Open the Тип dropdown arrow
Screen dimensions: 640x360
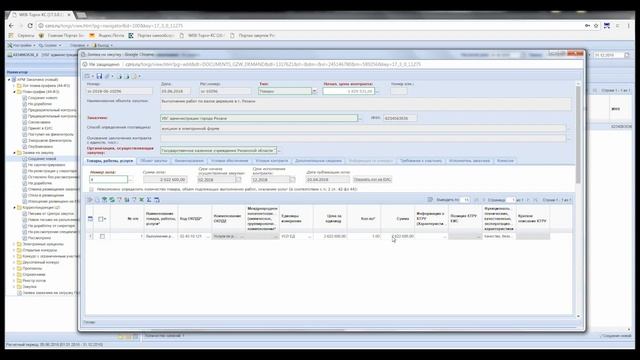coord(314,91)
